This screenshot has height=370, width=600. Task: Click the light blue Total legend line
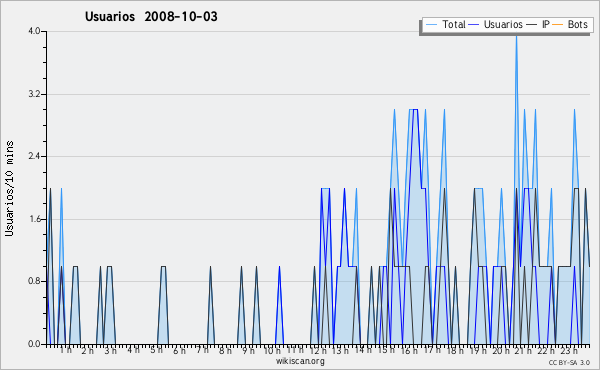tap(431, 25)
